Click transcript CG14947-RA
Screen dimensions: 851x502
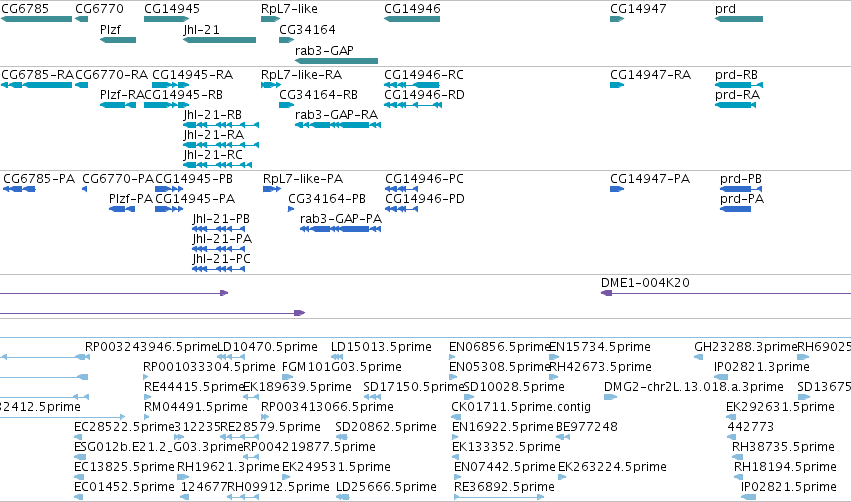point(617,85)
